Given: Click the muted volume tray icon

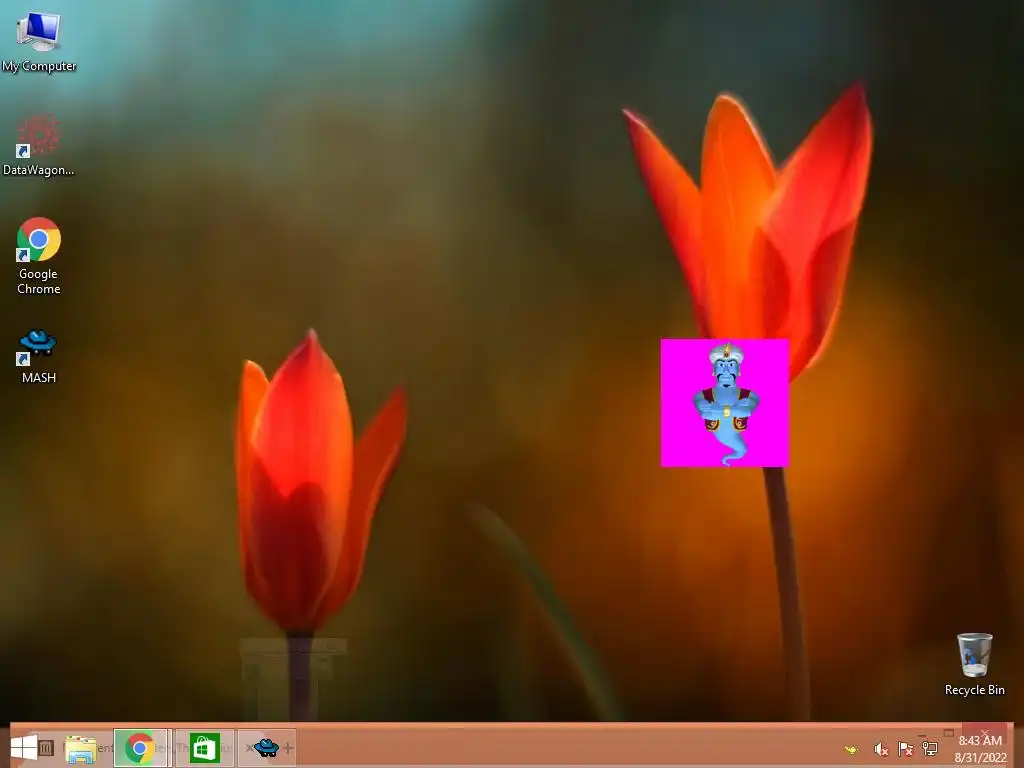Looking at the screenshot, I should click(880, 750).
